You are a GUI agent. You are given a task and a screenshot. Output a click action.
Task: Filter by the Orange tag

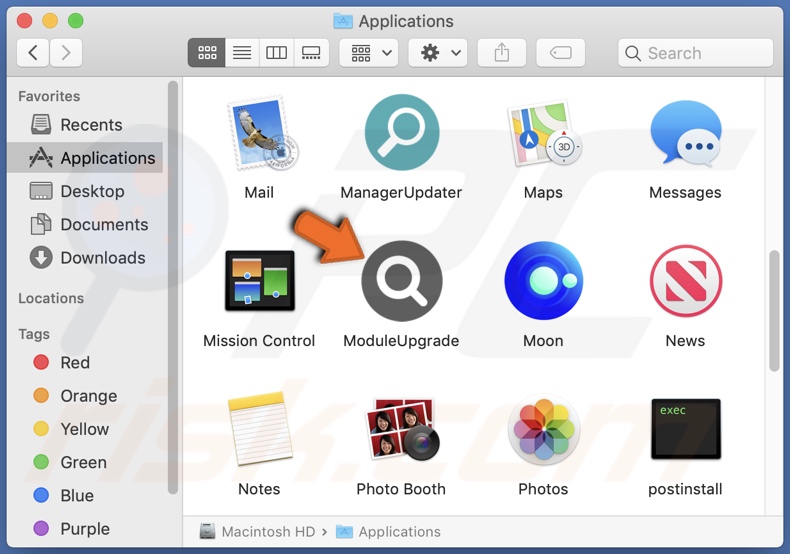click(x=85, y=395)
